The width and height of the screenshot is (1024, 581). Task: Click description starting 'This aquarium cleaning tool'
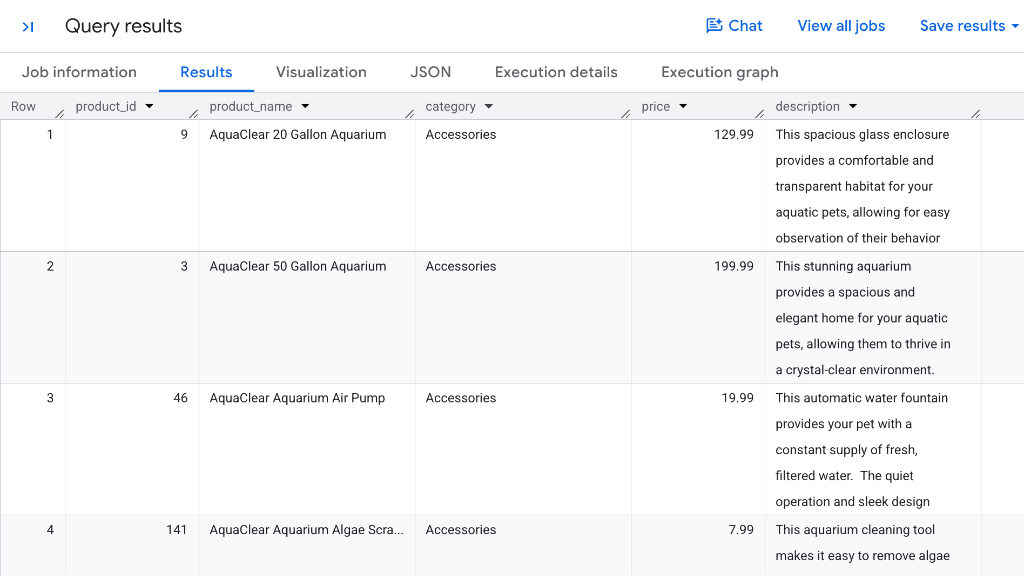[x=862, y=543]
